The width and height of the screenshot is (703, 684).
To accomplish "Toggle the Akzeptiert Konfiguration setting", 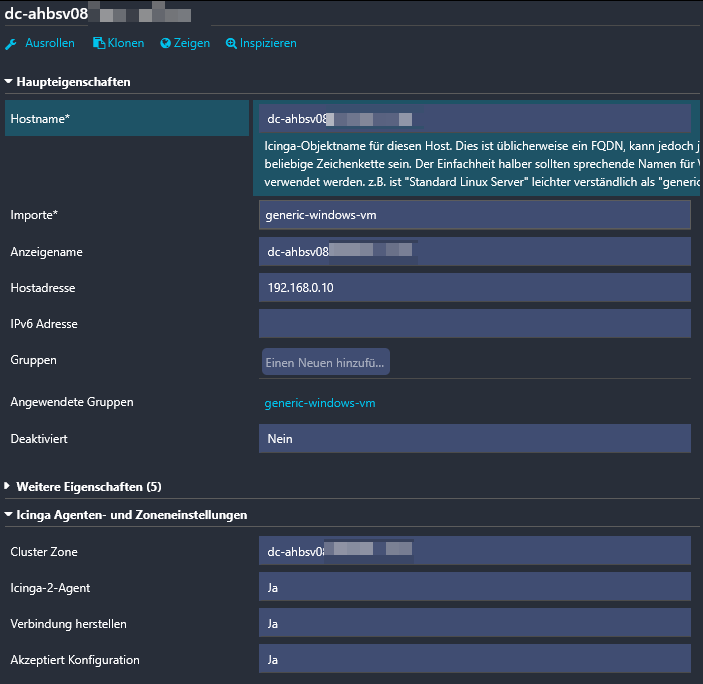I will 474,660.
